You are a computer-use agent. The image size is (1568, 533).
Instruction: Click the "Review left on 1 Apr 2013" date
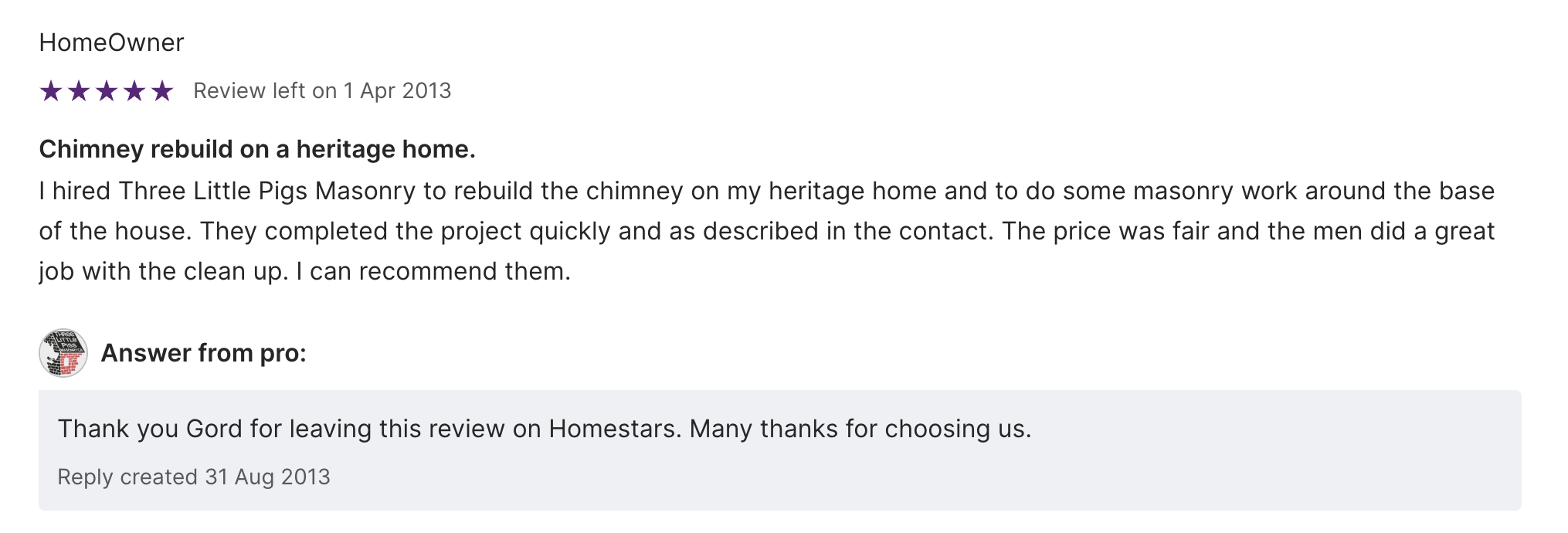tap(322, 91)
